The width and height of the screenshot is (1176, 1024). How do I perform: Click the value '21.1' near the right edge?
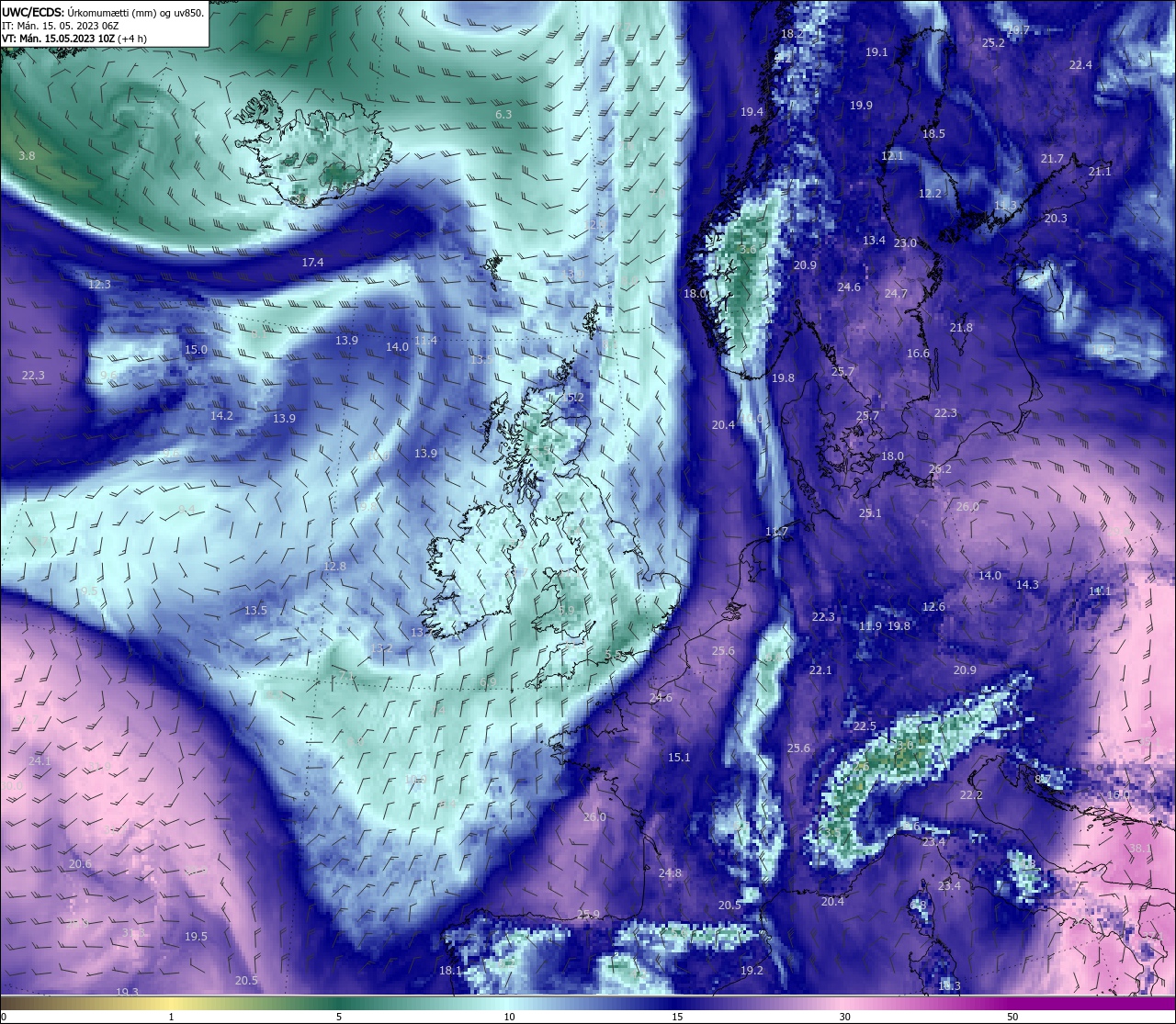click(1100, 172)
